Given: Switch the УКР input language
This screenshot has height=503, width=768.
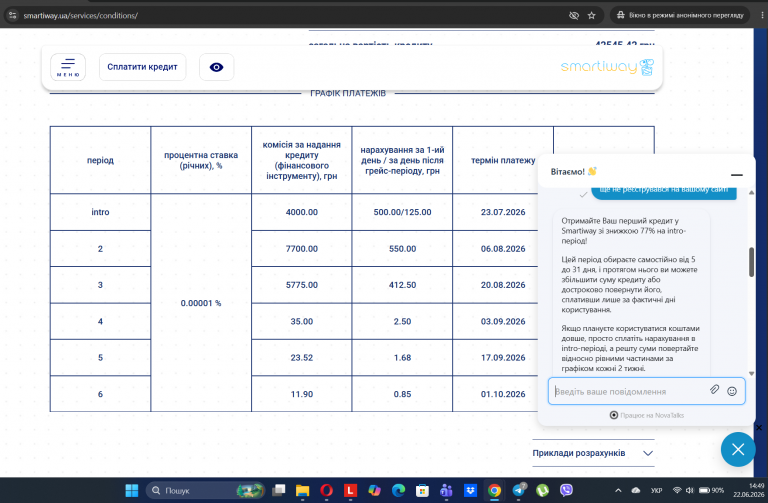Looking at the screenshot, I should (656, 490).
